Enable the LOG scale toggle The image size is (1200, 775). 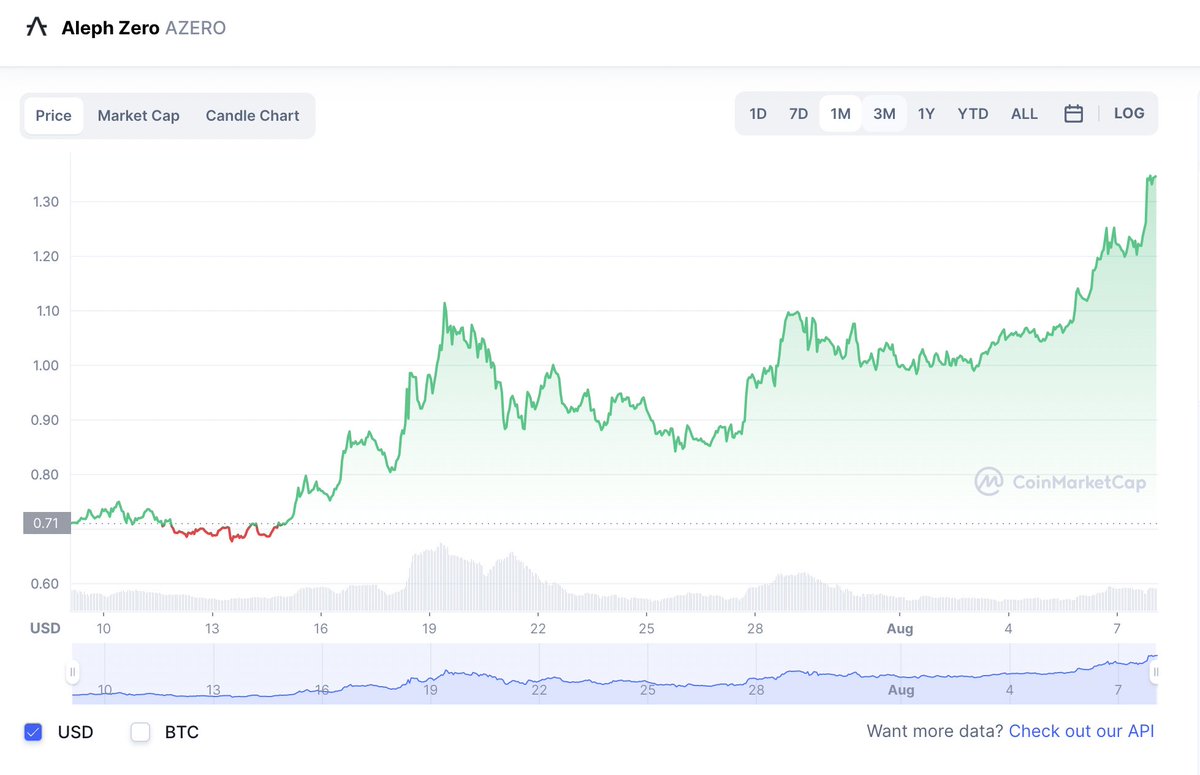point(1129,113)
